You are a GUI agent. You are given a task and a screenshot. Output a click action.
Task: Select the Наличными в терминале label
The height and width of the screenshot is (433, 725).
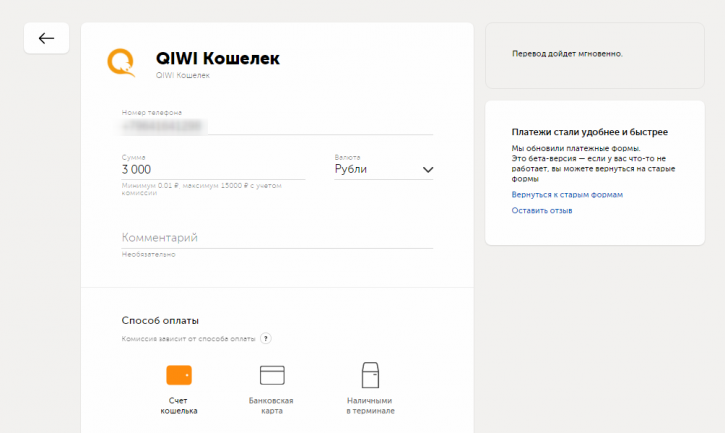pos(370,406)
